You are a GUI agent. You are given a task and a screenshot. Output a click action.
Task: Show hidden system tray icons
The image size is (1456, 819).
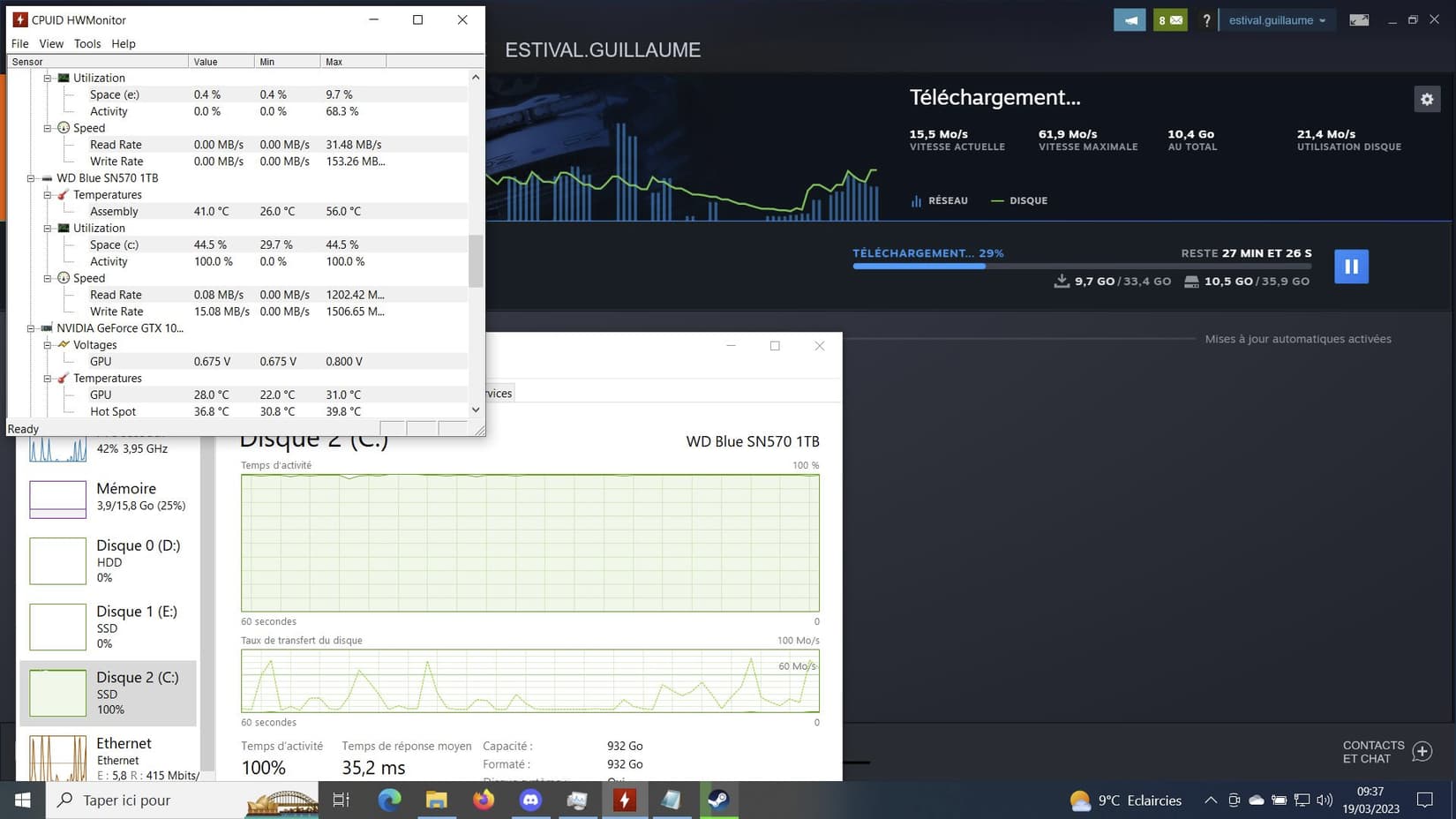click(1211, 800)
